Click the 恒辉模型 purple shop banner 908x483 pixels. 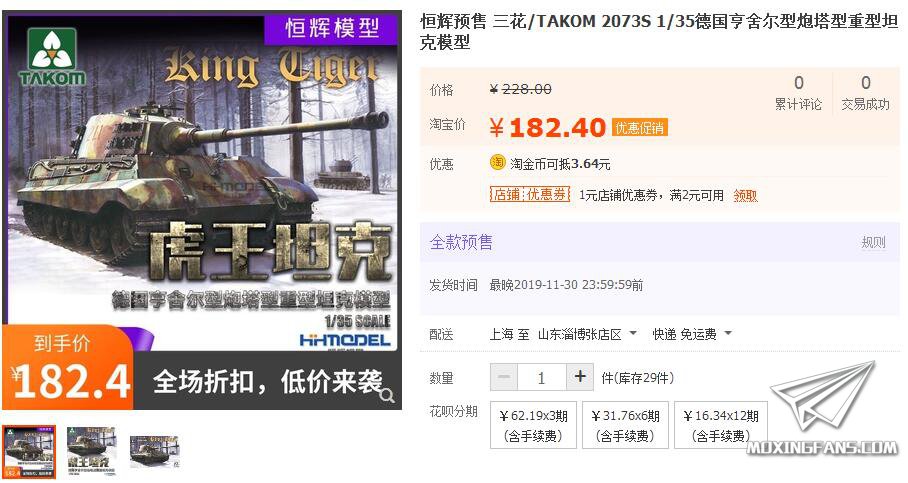pos(332,28)
